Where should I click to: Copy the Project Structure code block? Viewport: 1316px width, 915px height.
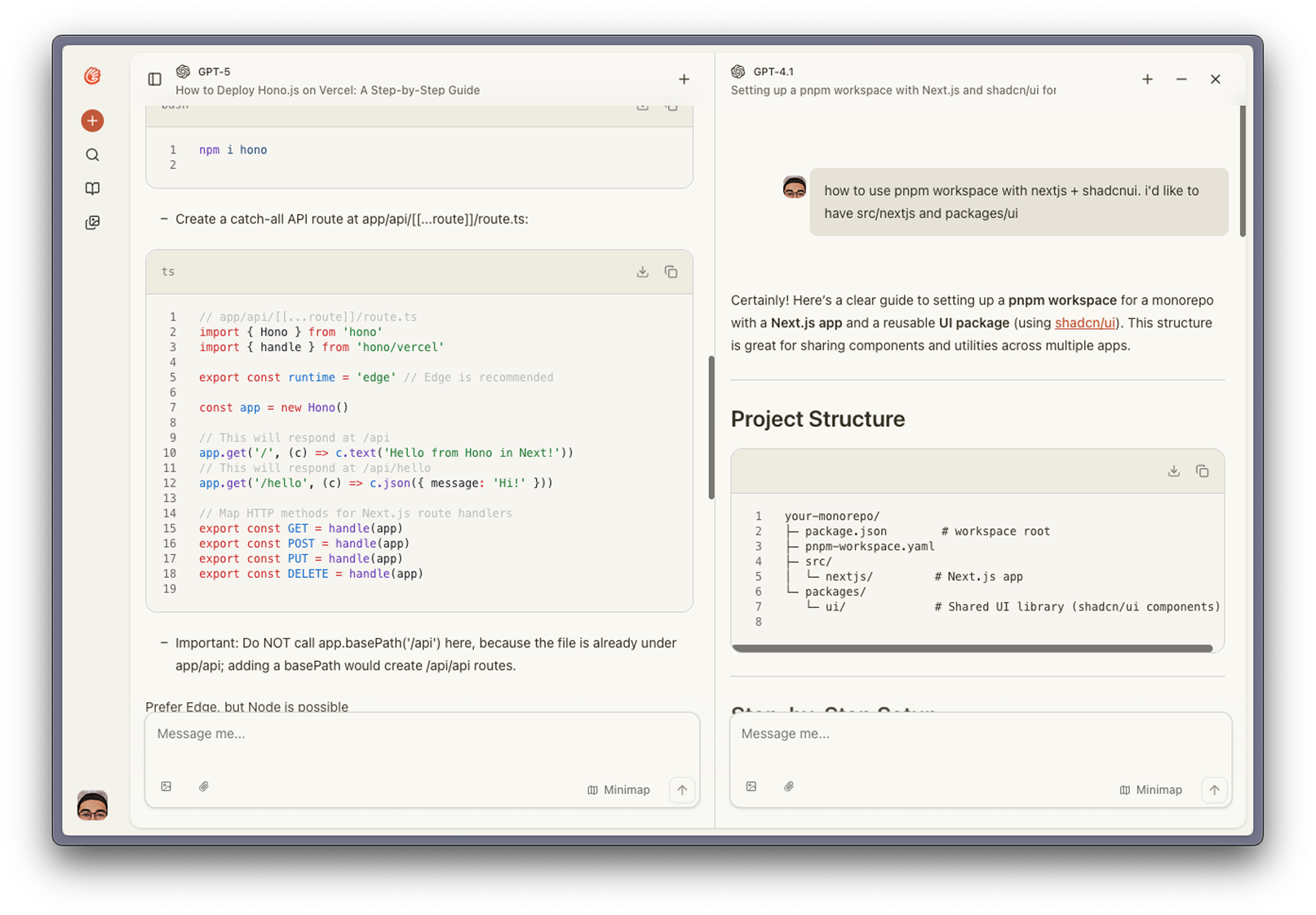[x=1202, y=471]
